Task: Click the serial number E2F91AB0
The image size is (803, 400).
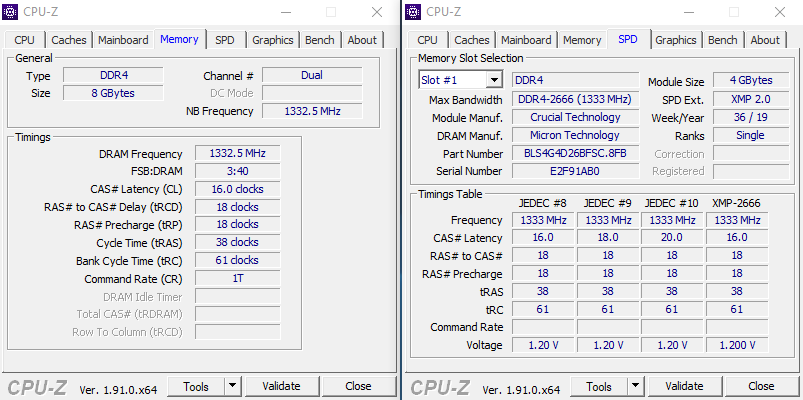Action: pyautogui.click(x=576, y=171)
